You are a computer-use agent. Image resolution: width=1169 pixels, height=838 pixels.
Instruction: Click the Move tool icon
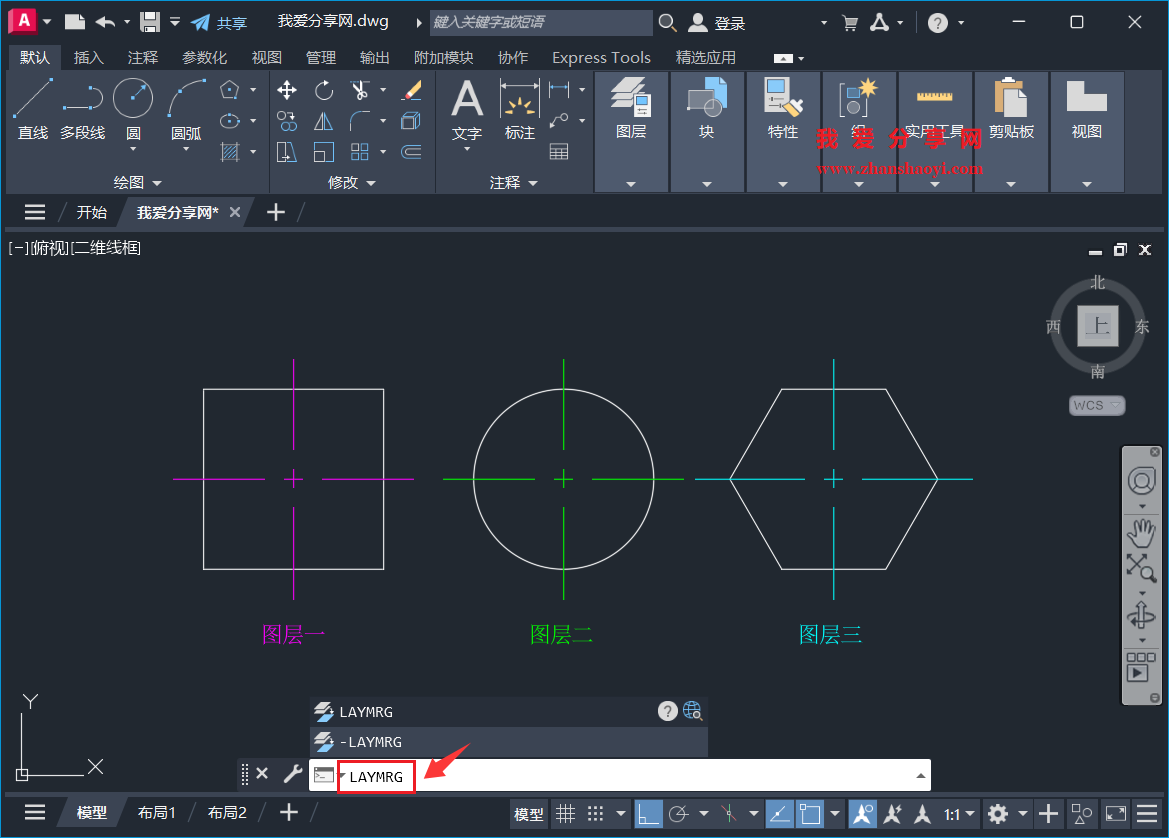click(x=287, y=90)
